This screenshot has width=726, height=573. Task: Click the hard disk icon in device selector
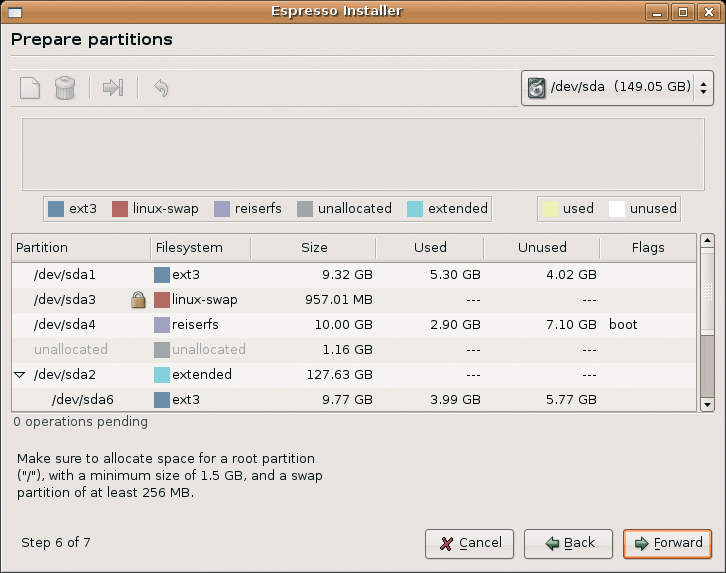(x=536, y=87)
